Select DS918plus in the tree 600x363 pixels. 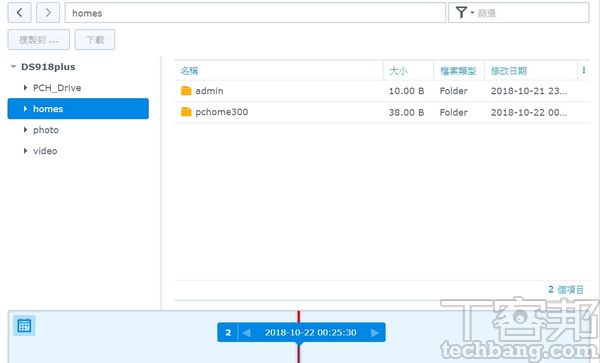[48, 67]
